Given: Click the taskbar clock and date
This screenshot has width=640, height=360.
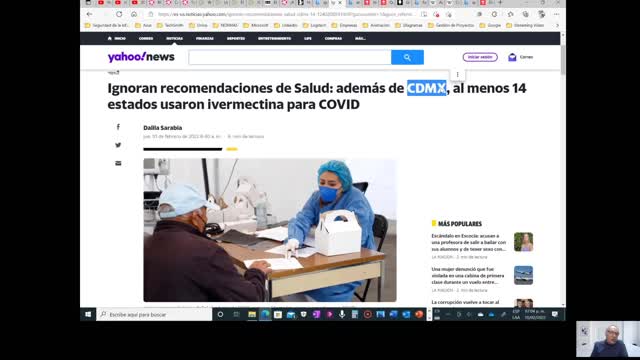Looking at the screenshot, I should tap(535, 314).
